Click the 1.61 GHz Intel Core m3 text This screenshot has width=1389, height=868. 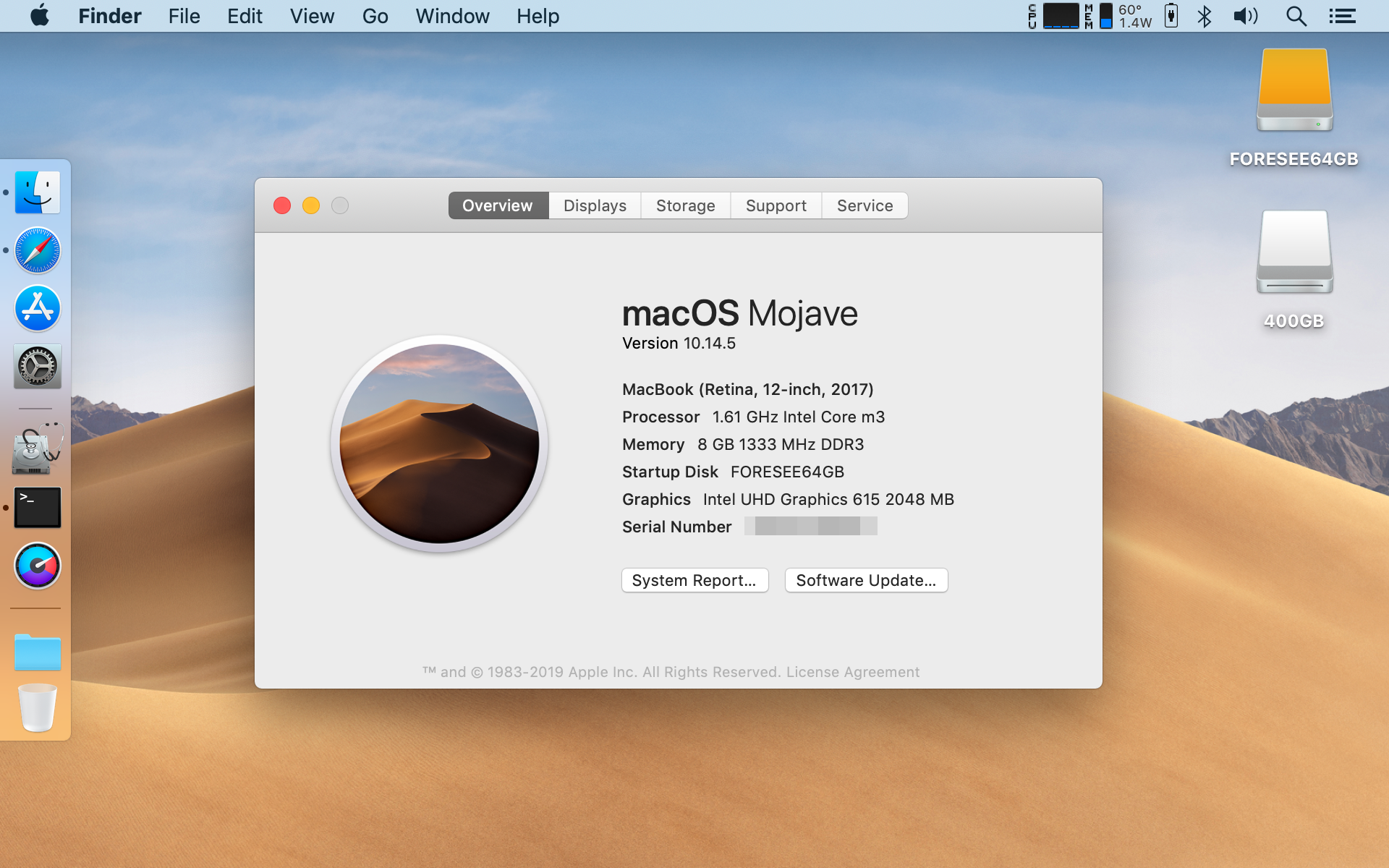799,417
